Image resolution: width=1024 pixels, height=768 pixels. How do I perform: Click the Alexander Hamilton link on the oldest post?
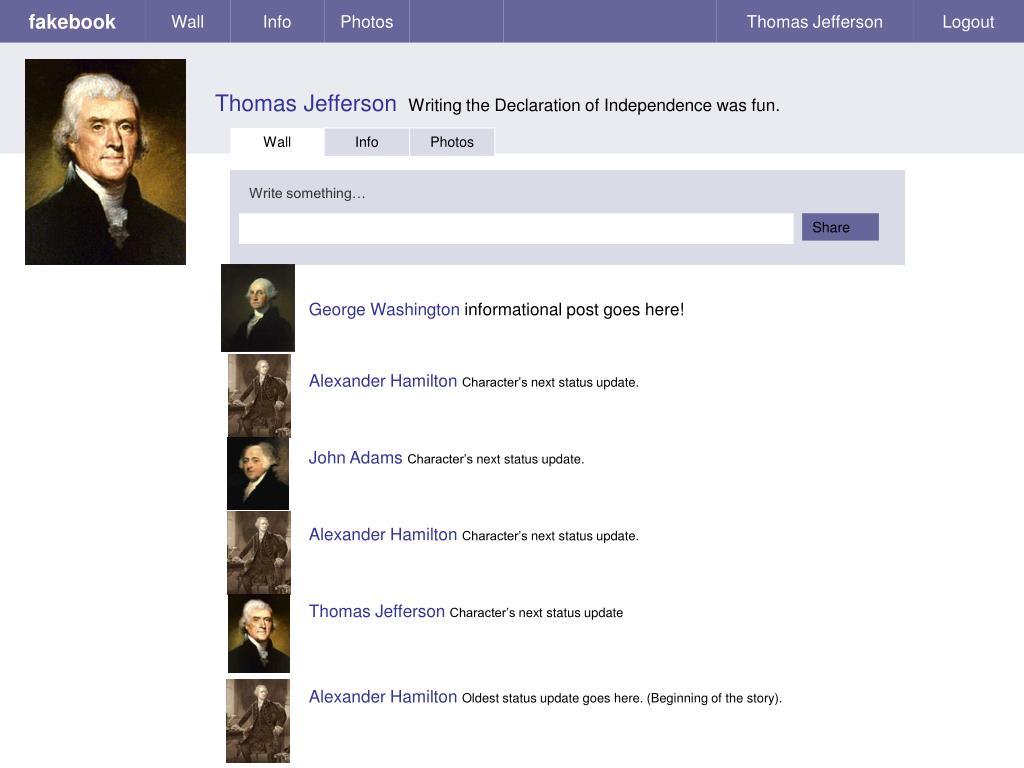[383, 697]
